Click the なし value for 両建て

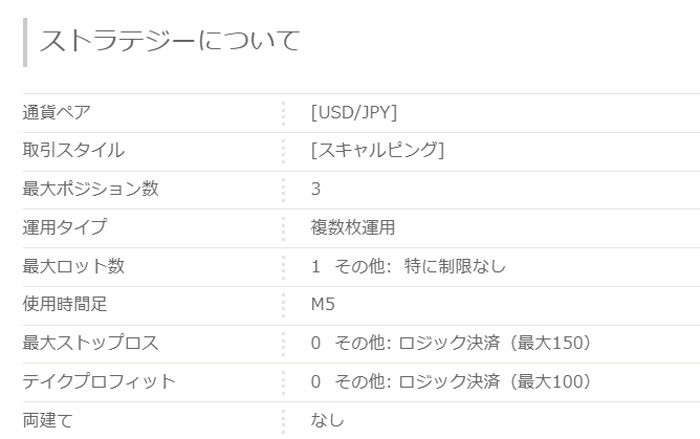[328, 420]
